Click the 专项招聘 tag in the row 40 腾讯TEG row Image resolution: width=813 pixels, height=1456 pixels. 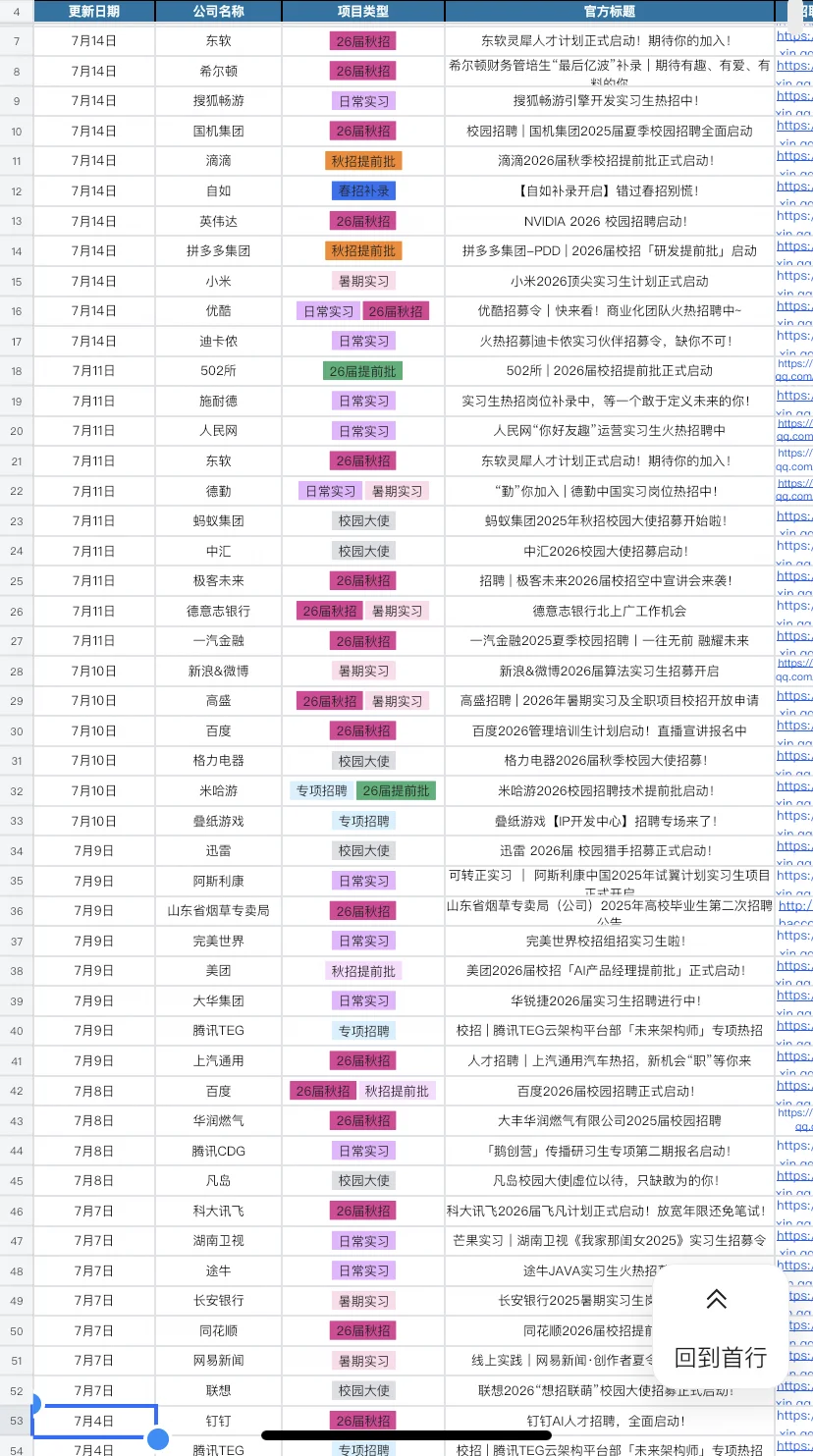(363, 1031)
